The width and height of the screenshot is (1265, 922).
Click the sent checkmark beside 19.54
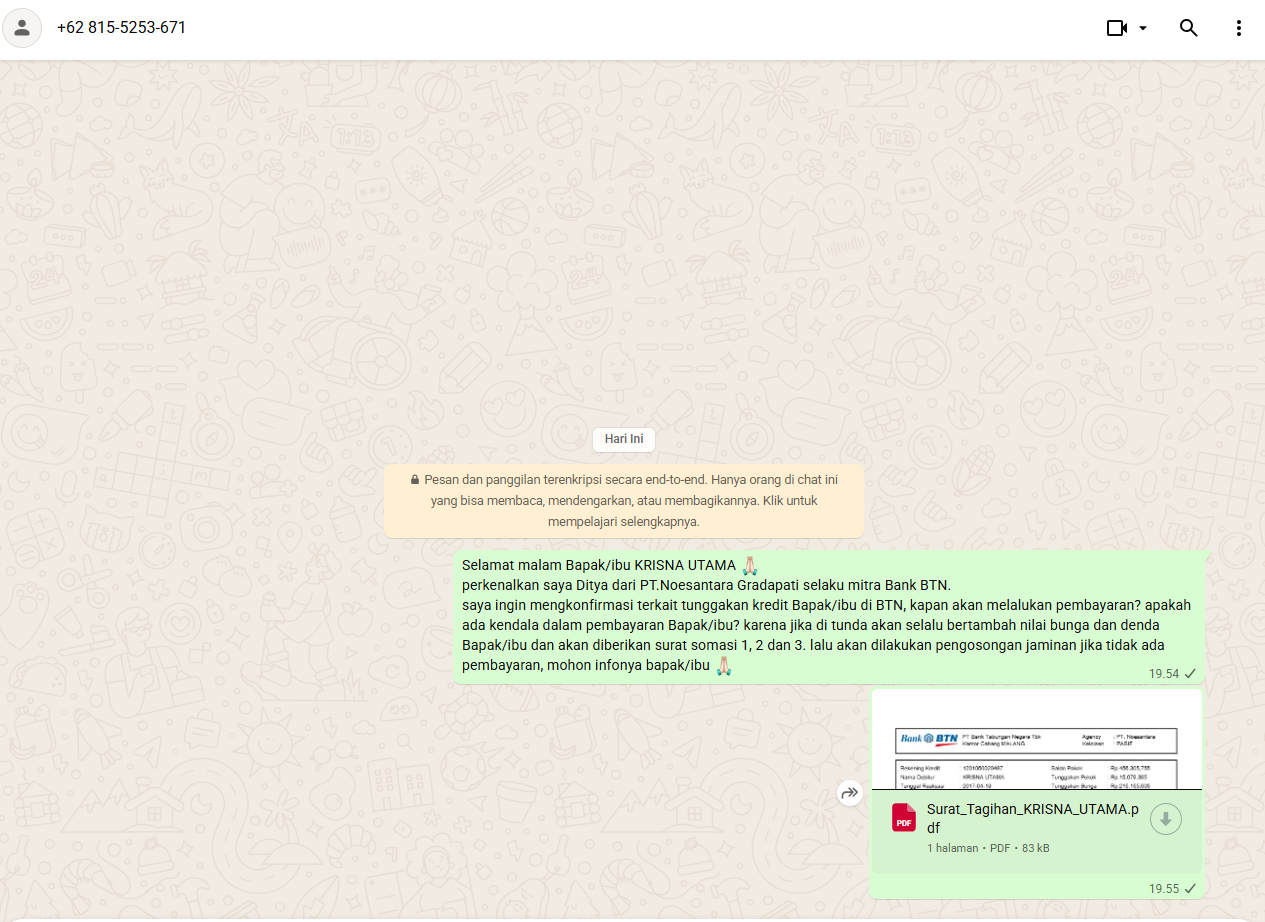point(1190,674)
